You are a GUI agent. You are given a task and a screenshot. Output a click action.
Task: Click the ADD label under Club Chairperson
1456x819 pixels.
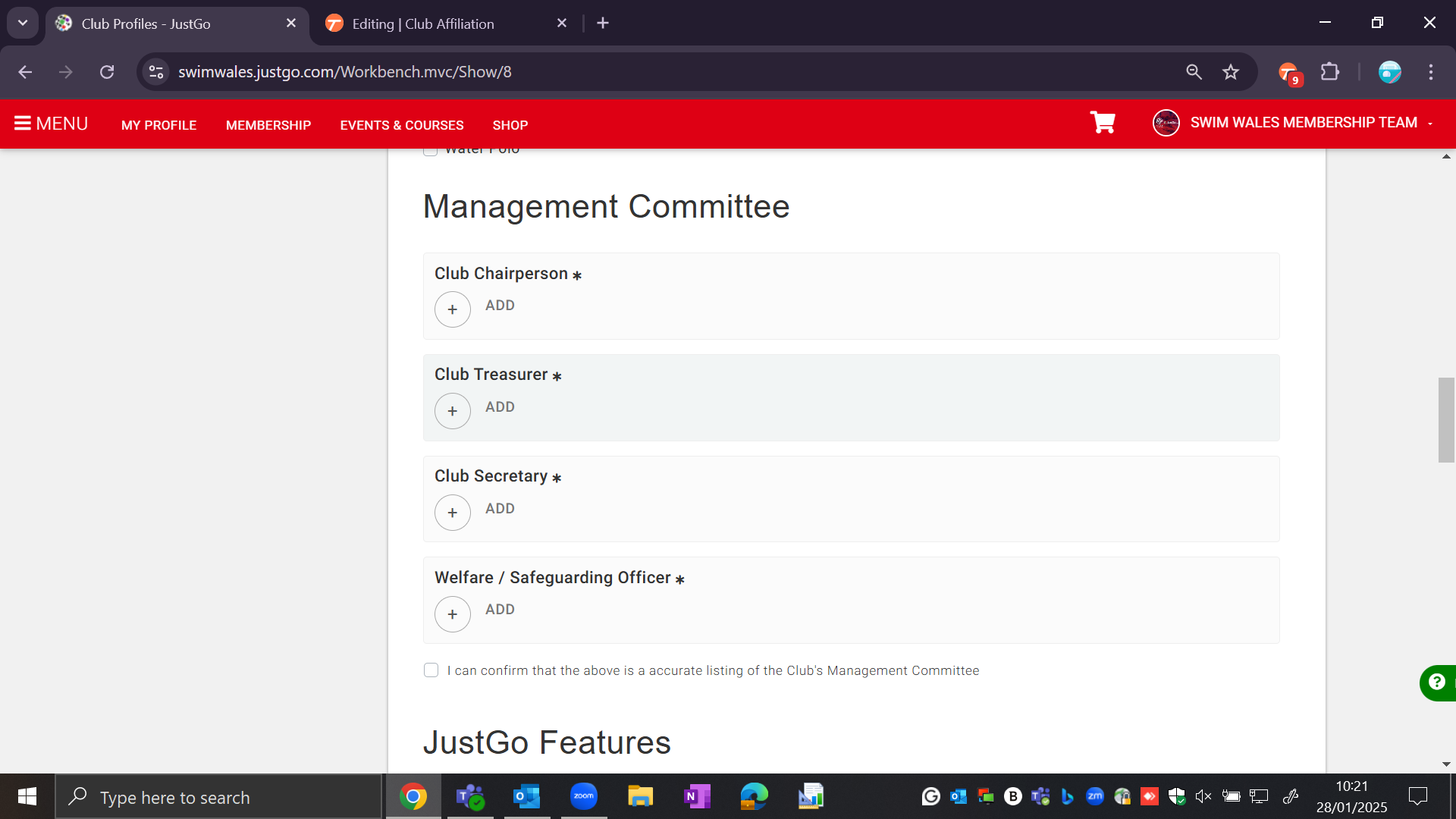(500, 306)
